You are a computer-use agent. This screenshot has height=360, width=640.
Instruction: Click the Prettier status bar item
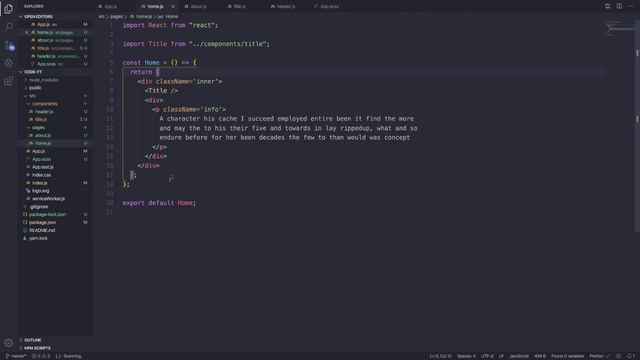click(x=599, y=356)
